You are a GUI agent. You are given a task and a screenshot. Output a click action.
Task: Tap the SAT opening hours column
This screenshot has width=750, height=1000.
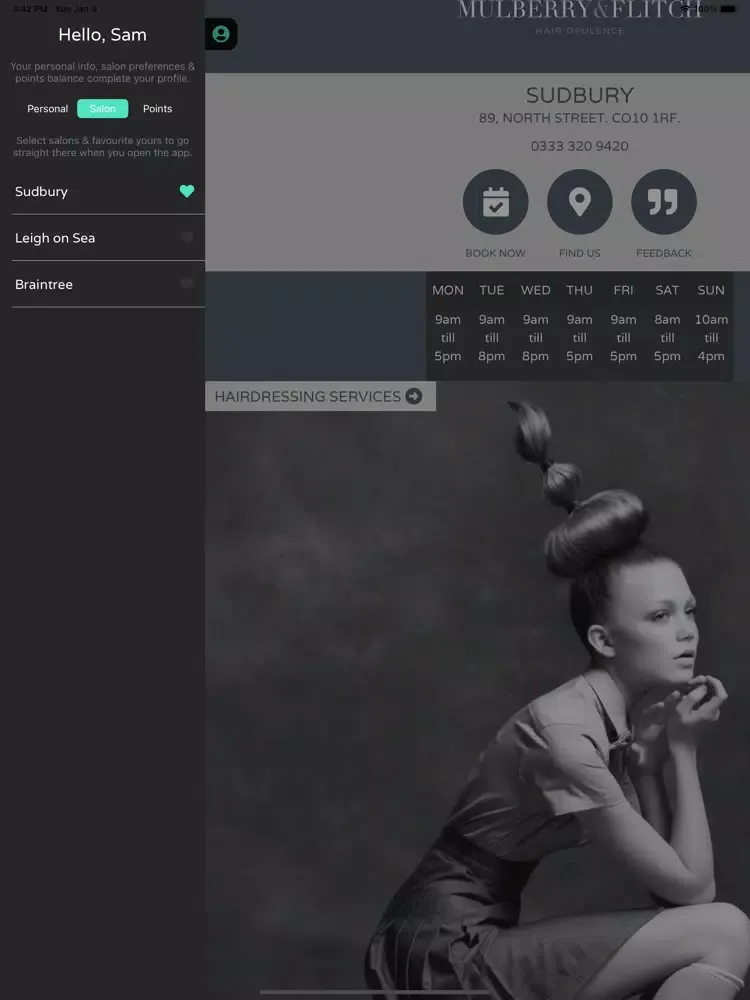point(667,323)
